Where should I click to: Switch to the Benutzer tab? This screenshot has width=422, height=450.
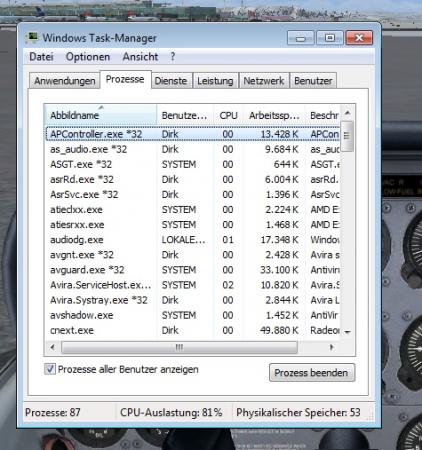coord(313,81)
